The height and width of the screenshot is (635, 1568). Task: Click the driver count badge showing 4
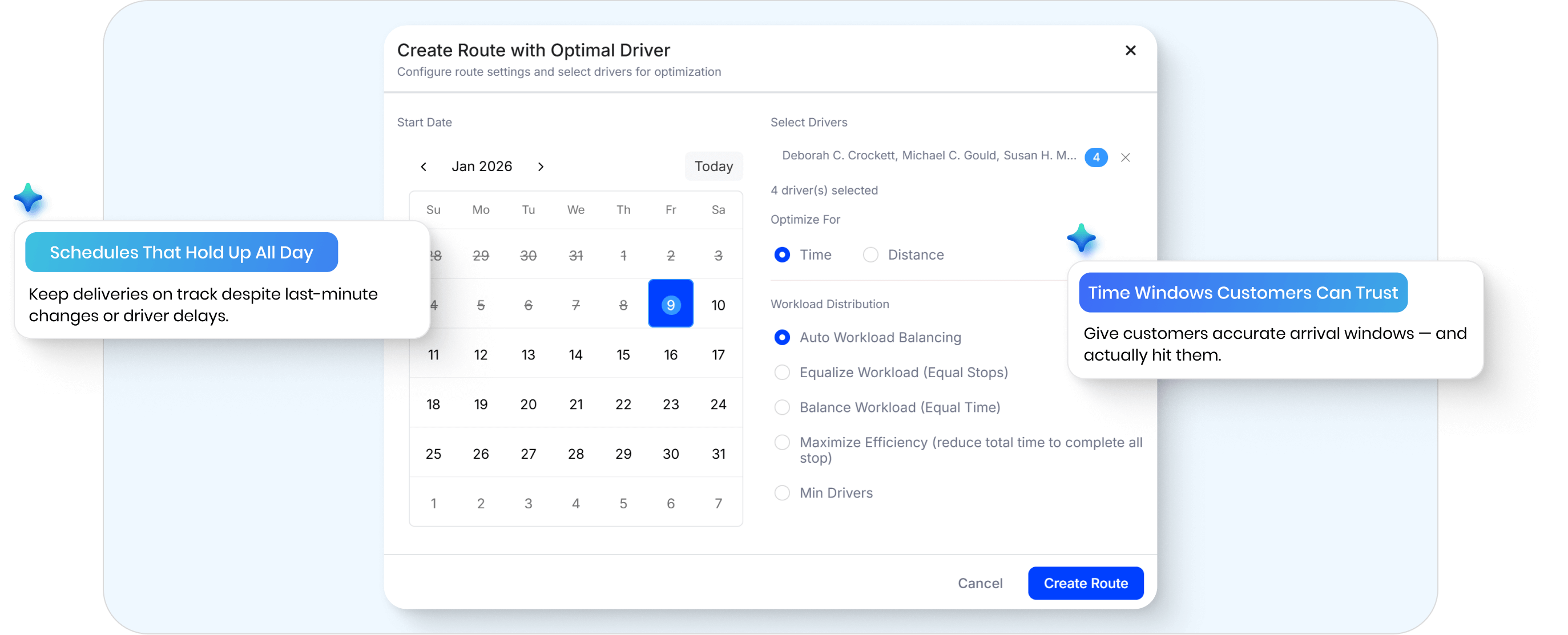1097,157
